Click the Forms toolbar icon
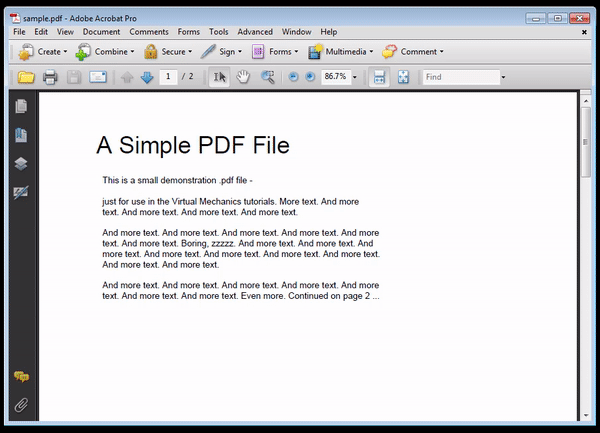The image size is (600, 433). point(258,52)
